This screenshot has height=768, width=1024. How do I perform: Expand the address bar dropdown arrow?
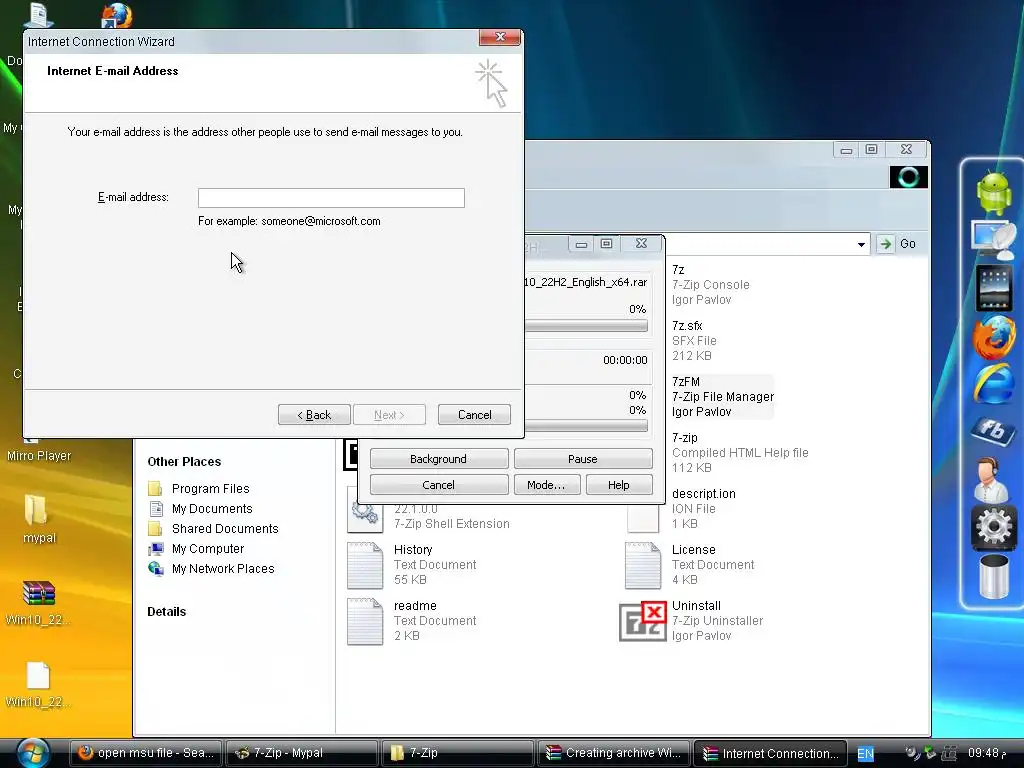[x=861, y=244]
